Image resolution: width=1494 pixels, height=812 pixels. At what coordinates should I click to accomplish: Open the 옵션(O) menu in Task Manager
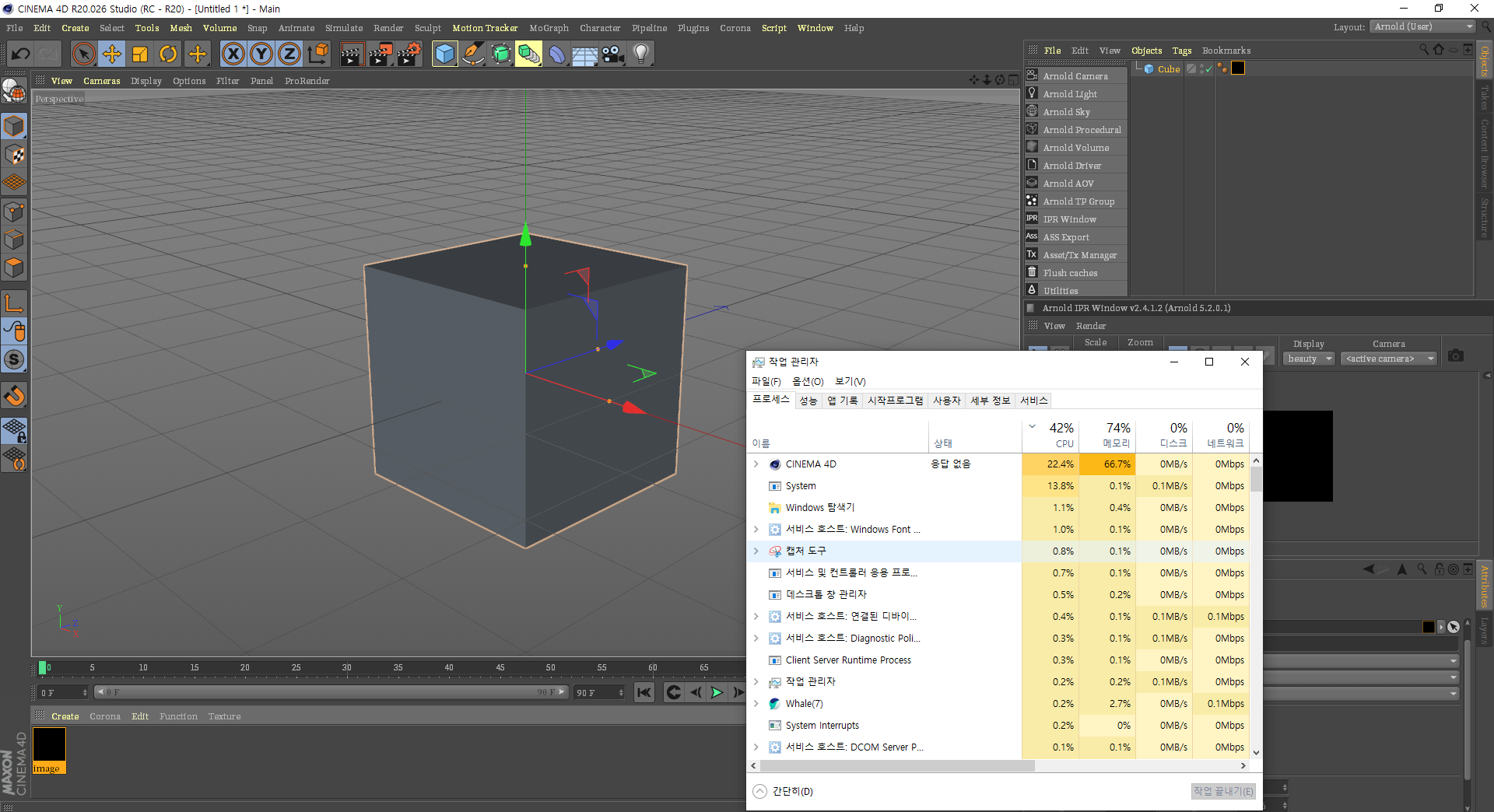pos(808,381)
